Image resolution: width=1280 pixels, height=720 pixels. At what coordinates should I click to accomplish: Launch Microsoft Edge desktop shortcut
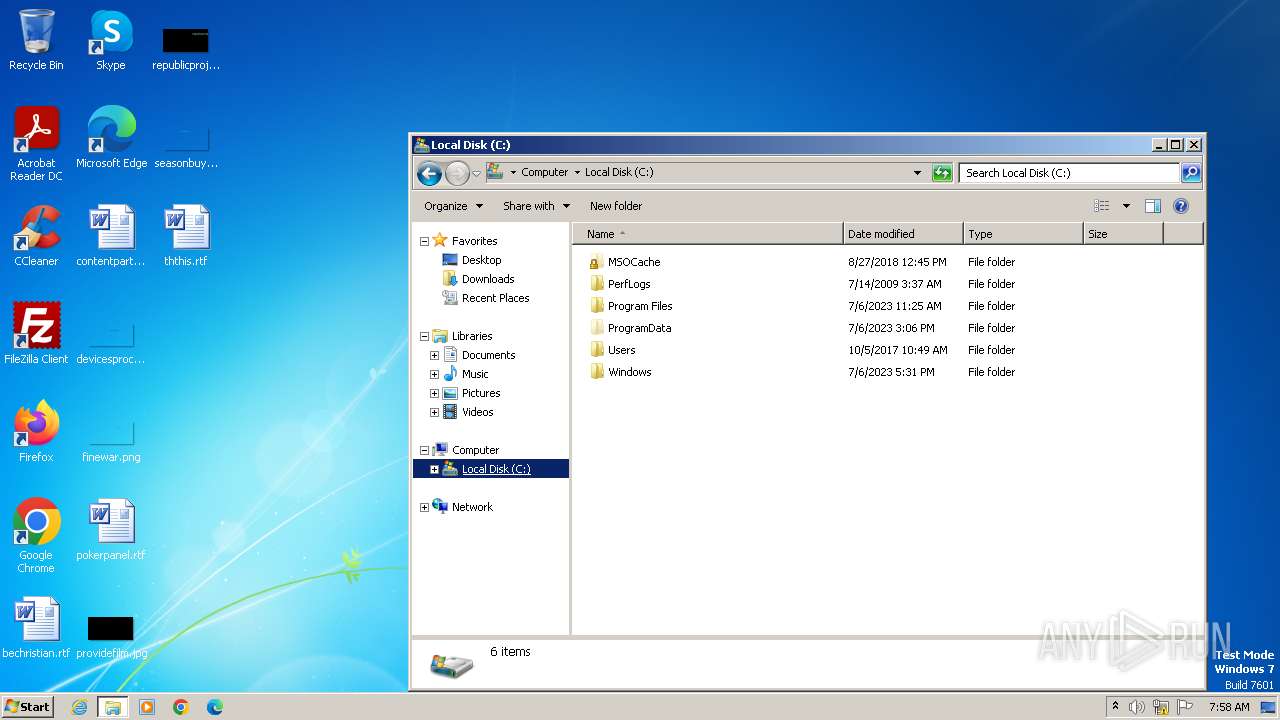111,138
